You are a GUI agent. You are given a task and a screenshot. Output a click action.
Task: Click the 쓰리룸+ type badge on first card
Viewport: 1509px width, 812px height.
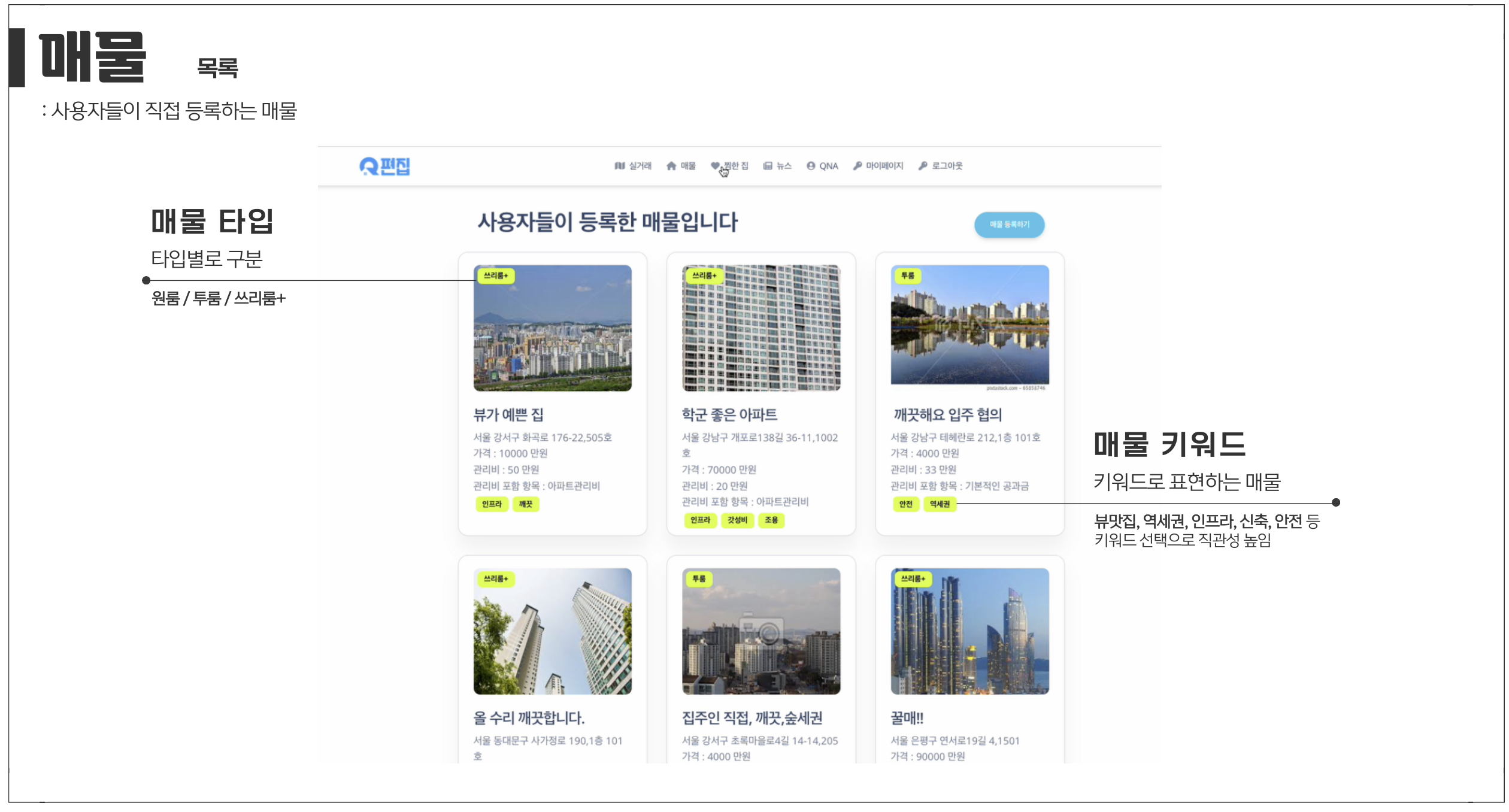pos(496,276)
